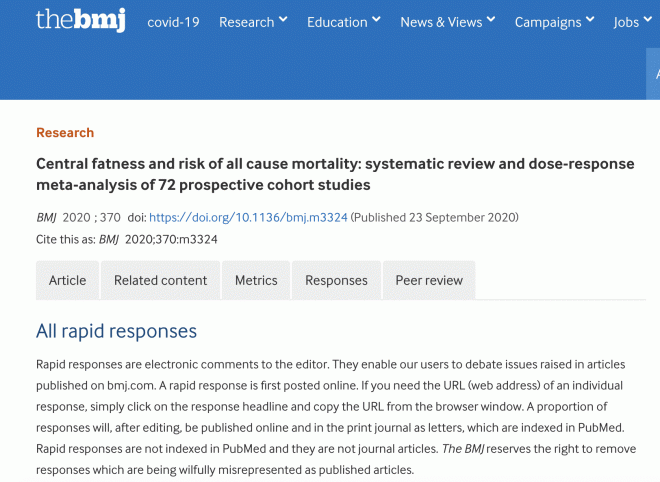
Task: Expand the Education dropdown chevron
Action: pyautogui.click(x=376, y=19)
